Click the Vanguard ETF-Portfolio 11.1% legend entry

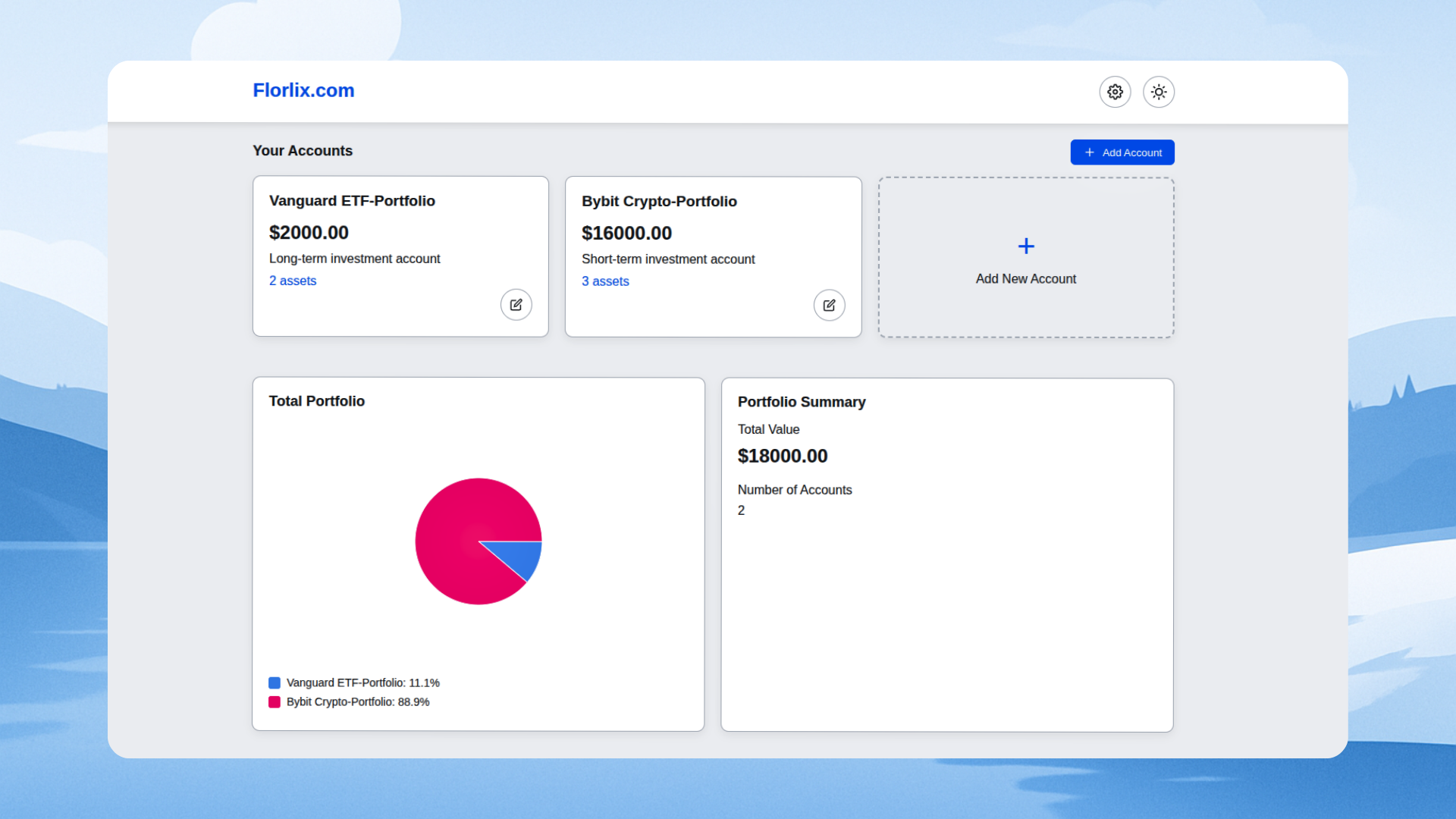[362, 683]
